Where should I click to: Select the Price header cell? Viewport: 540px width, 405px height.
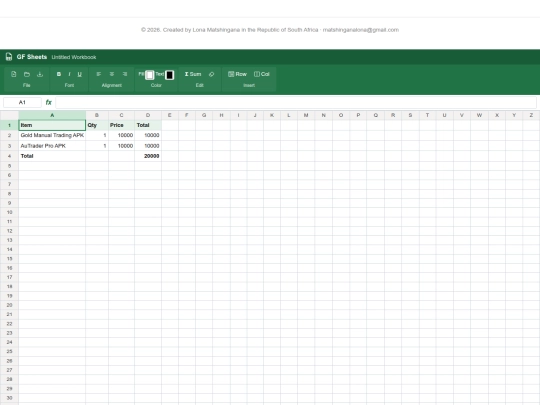coord(121,125)
